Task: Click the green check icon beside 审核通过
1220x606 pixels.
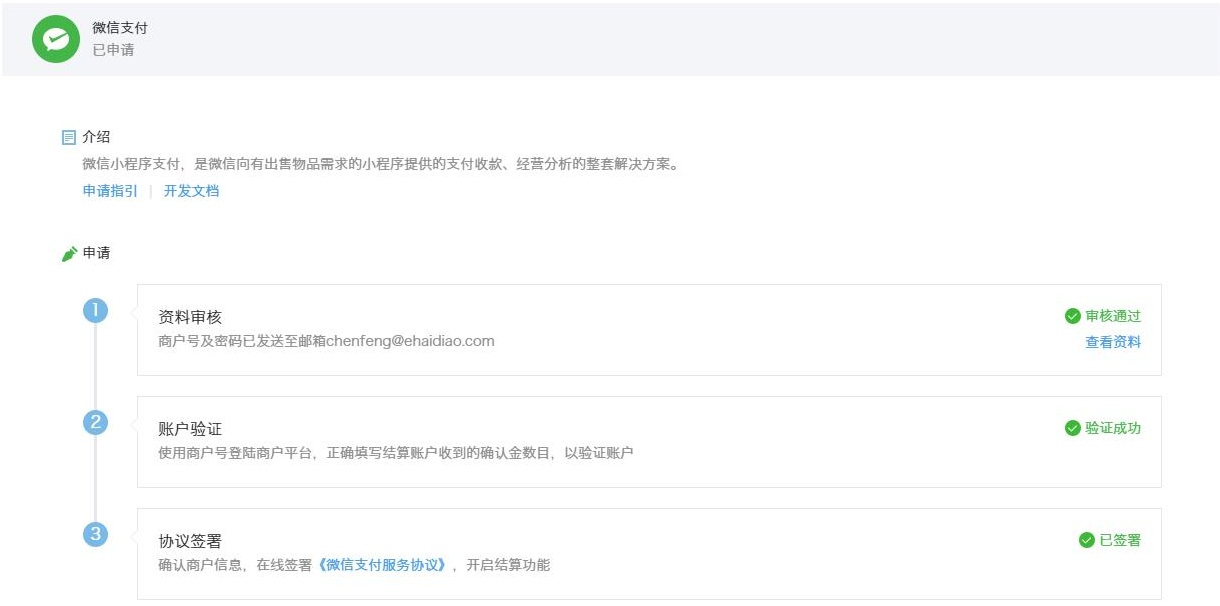Action: 1073,316
